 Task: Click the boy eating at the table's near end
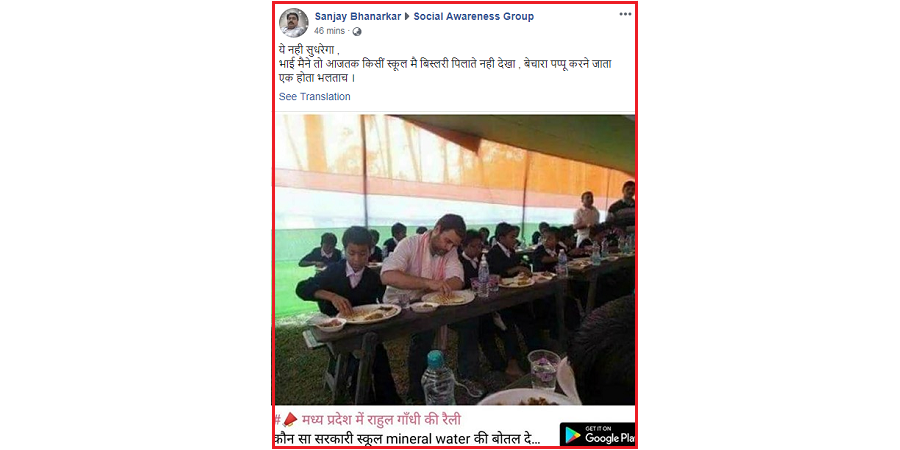pyautogui.click(x=342, y=270)
